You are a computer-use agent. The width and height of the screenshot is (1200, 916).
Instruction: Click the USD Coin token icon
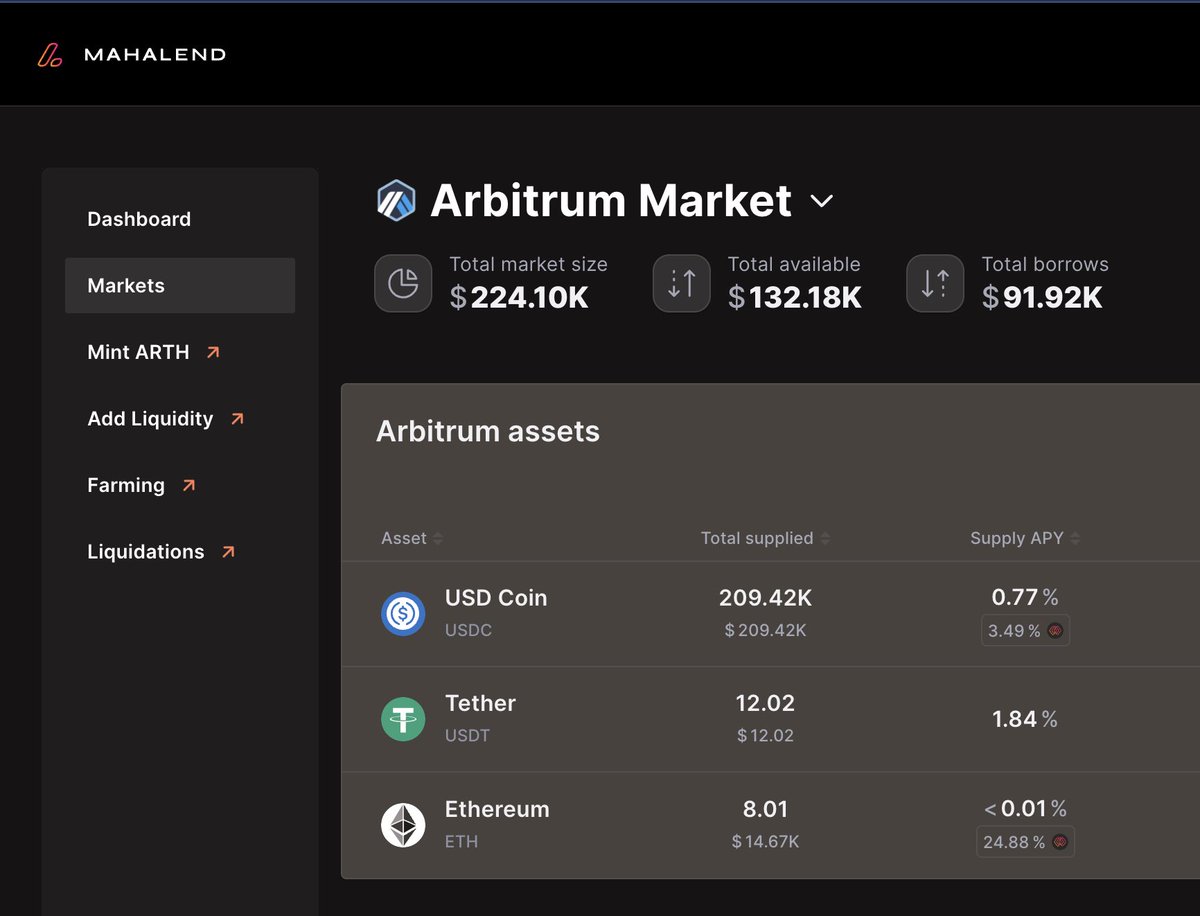coord(403,614)
